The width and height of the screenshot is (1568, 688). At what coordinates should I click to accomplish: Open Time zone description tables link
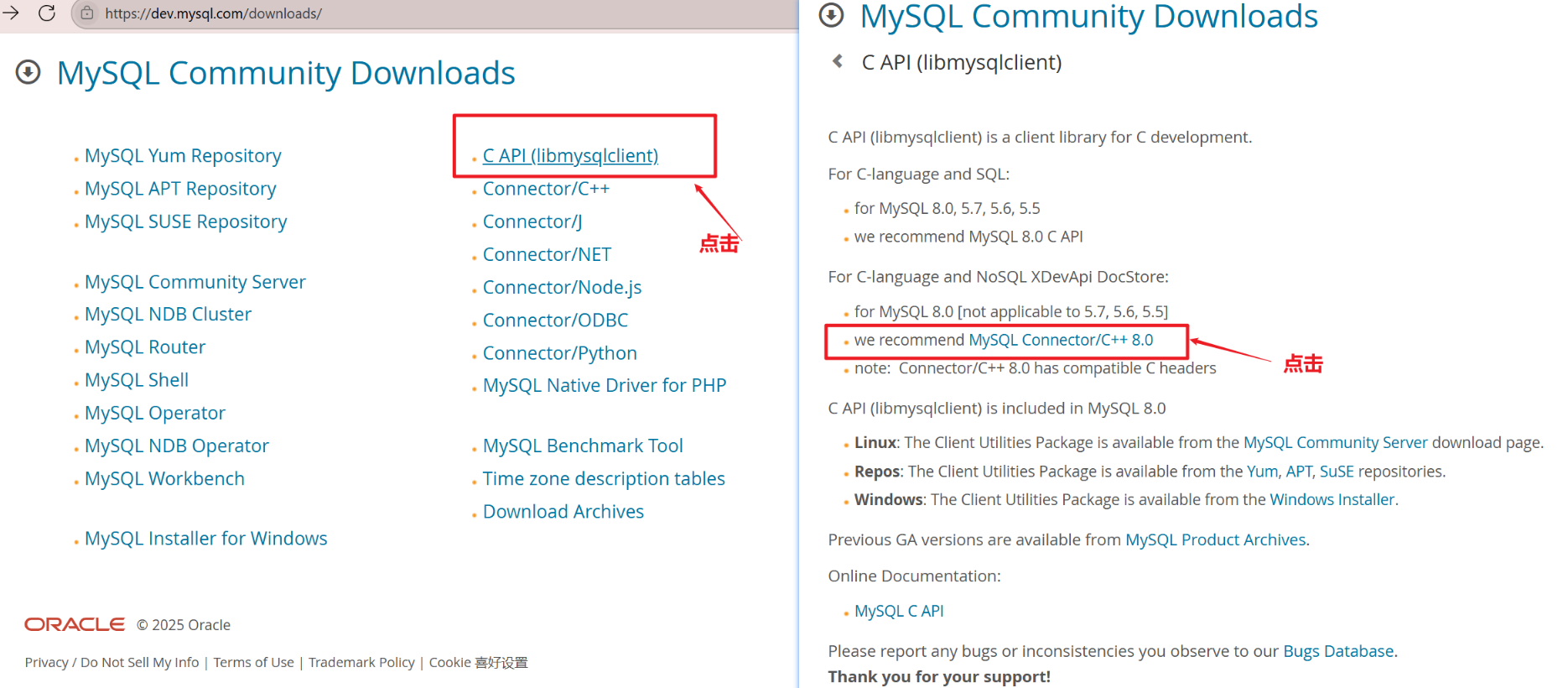click(604, 478)
